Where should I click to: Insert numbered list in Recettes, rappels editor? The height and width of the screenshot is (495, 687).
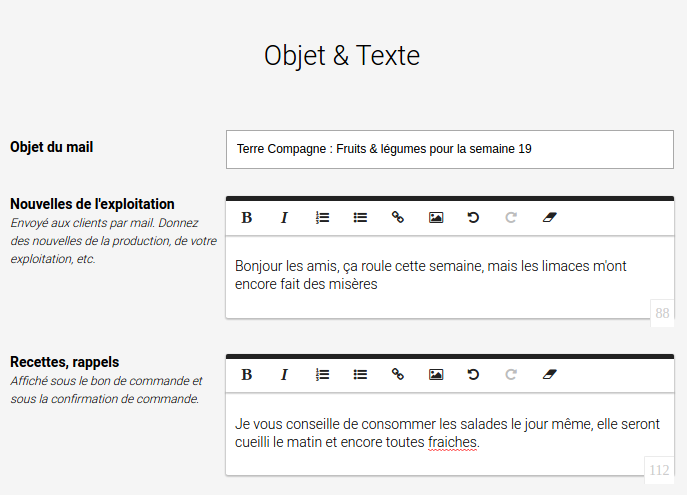(x=322, y=375)
